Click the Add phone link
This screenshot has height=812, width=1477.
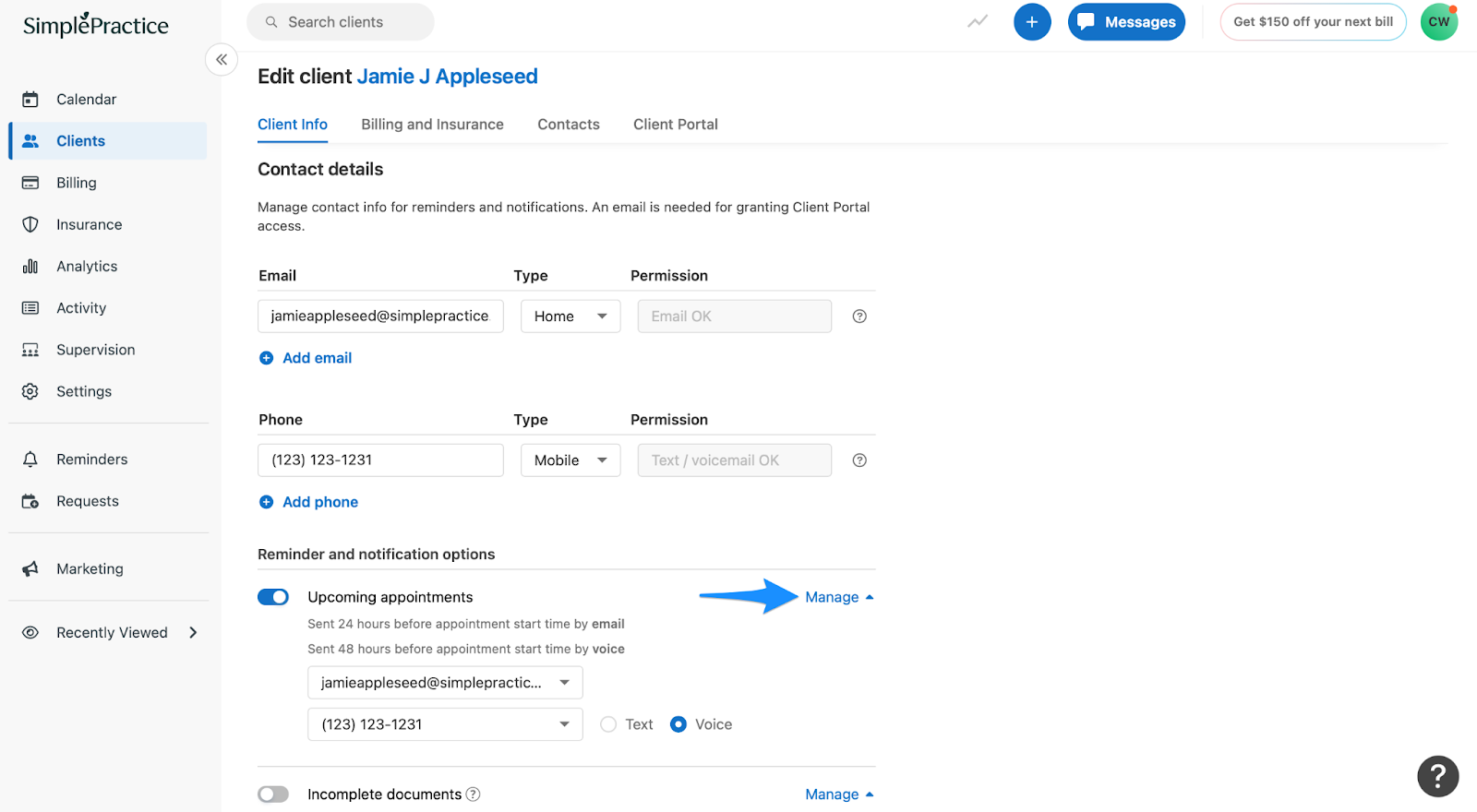(320, 502)
